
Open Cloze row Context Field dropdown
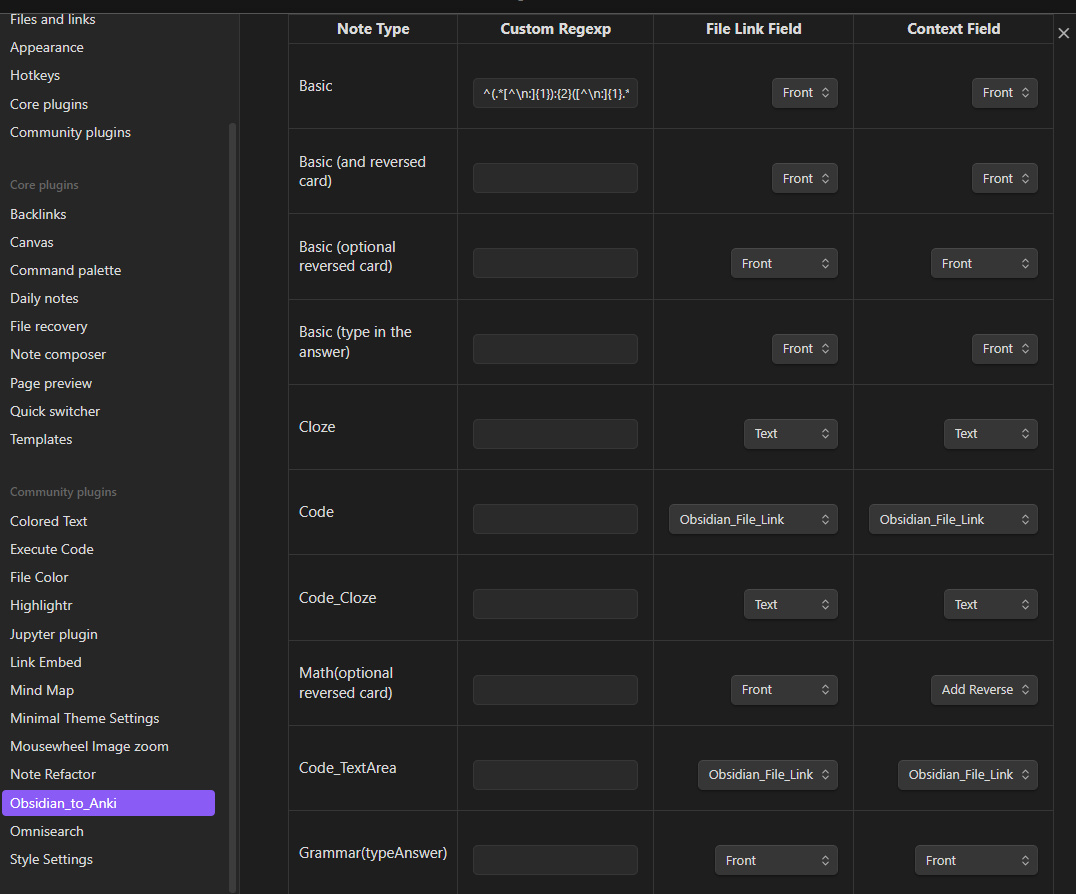pyautogui.click(x=990, y=434)
